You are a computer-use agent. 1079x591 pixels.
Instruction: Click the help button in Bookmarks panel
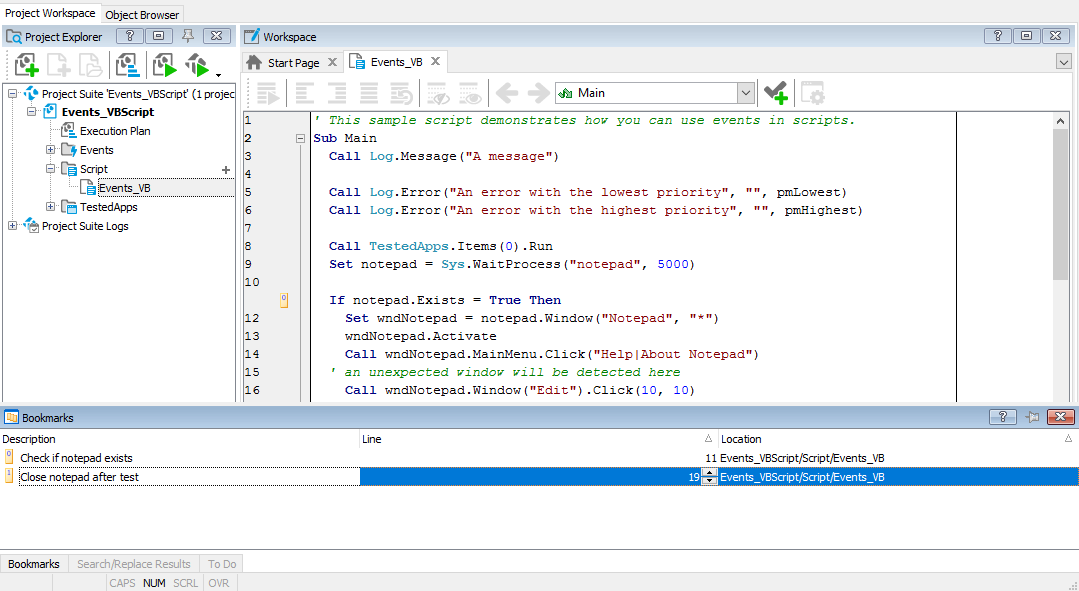pos(1003,417)
